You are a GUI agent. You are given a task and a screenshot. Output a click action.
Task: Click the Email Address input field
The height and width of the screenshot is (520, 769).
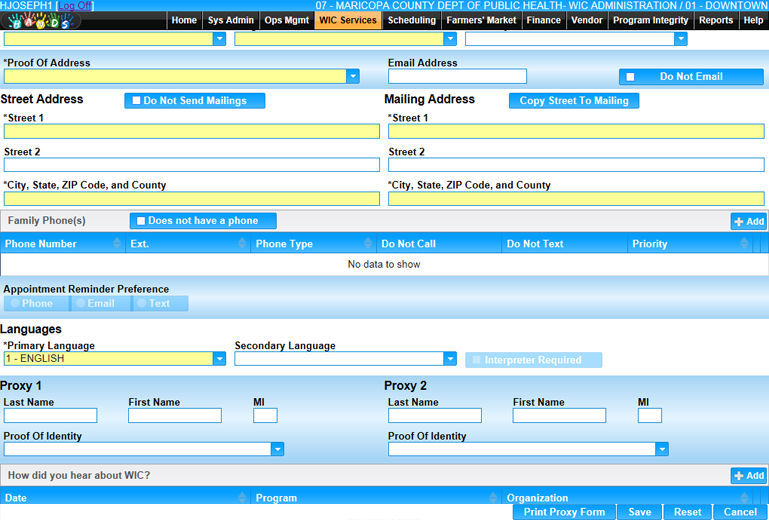[x=457, y=77]
